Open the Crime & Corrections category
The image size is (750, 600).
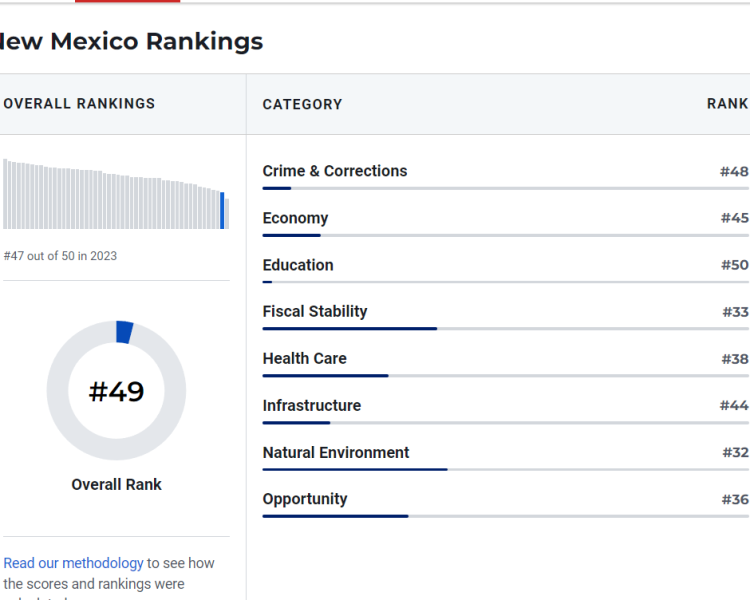334,171
